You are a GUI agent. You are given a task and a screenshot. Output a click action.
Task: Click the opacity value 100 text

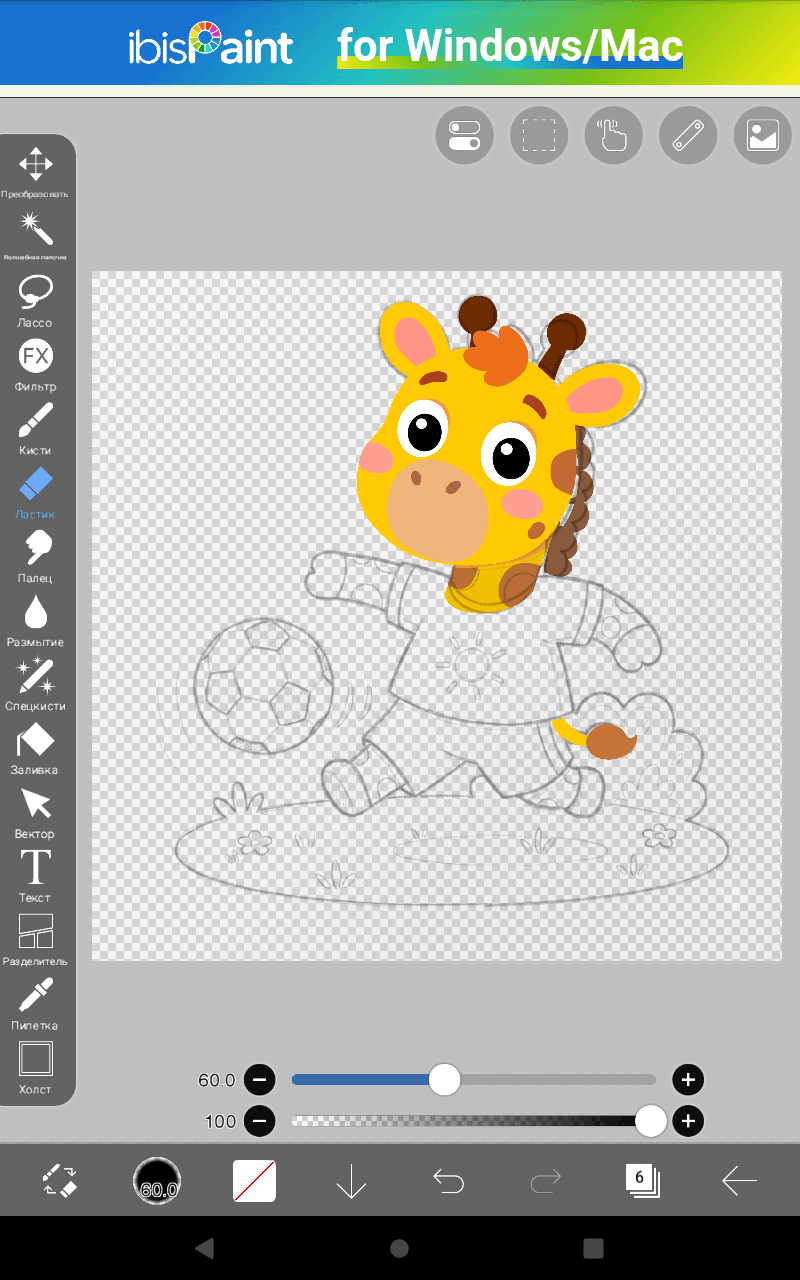pyautogui.click(x=220, y=1121)
